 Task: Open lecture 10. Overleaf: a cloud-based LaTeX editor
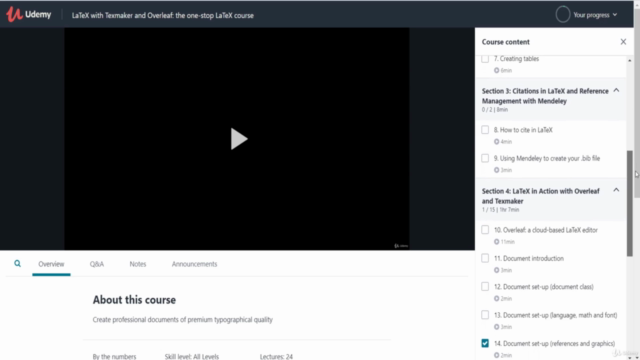point(546,230)
